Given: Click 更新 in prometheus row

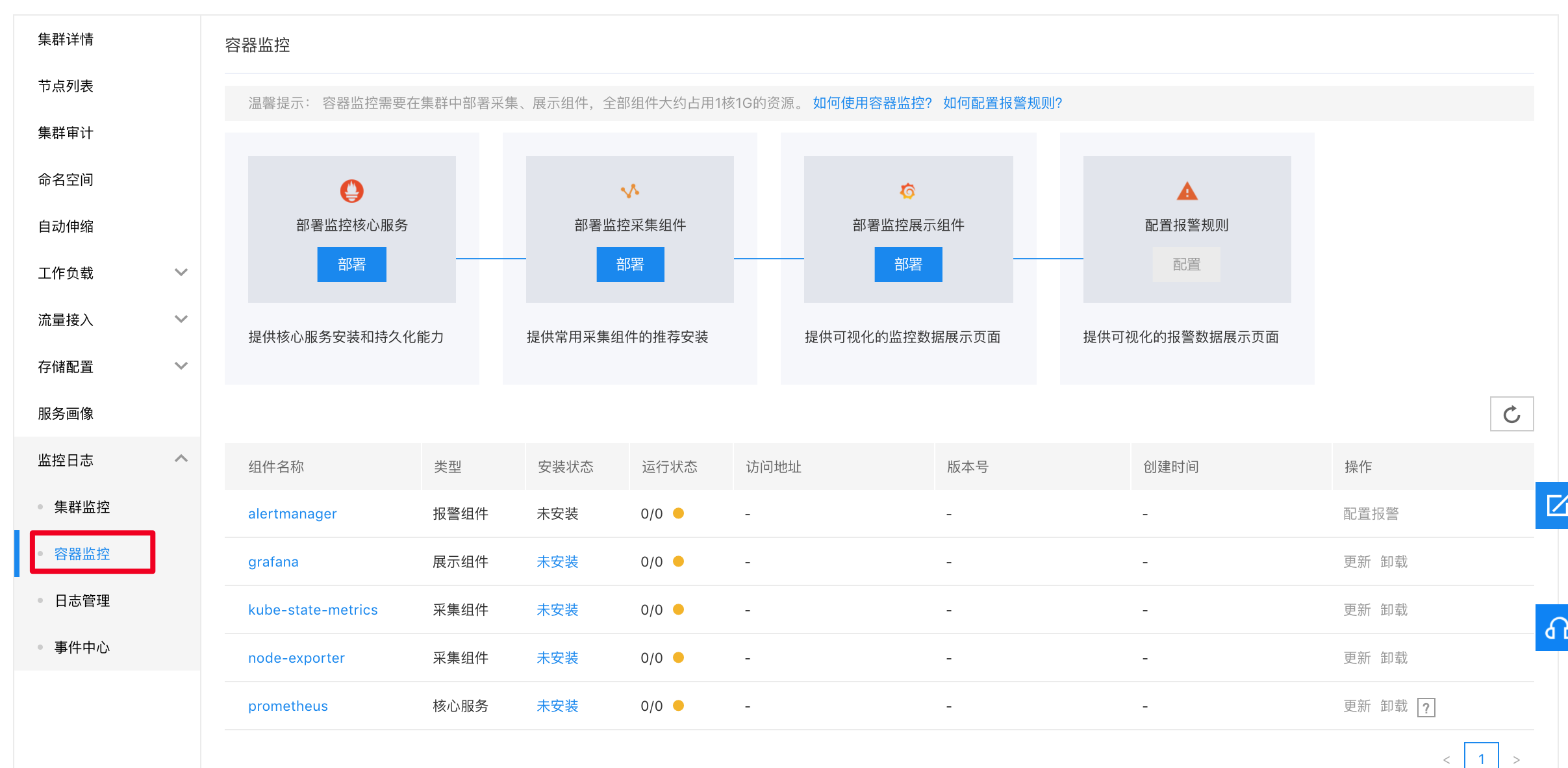Looking at the screenshot, I should (x=1357, y=706).
